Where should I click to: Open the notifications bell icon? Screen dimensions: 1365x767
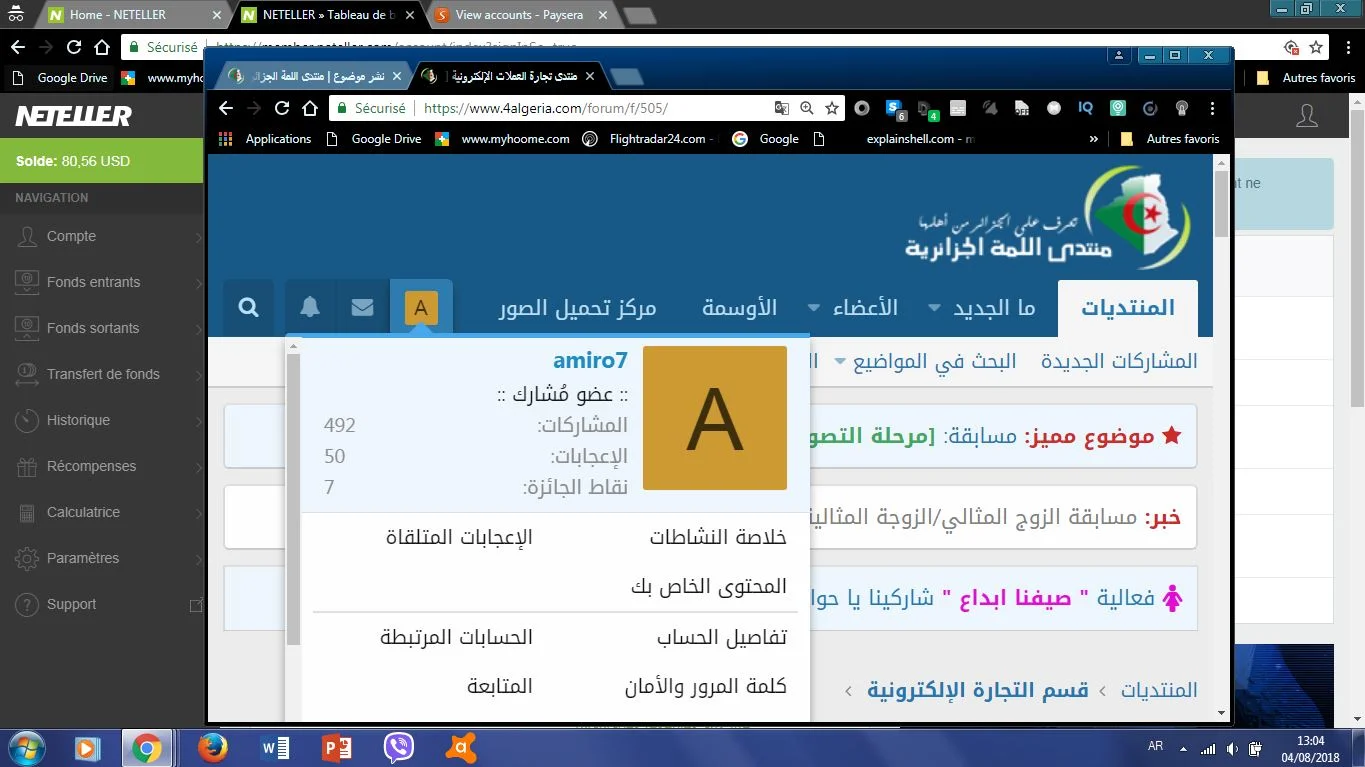click(x=310, y=308)
